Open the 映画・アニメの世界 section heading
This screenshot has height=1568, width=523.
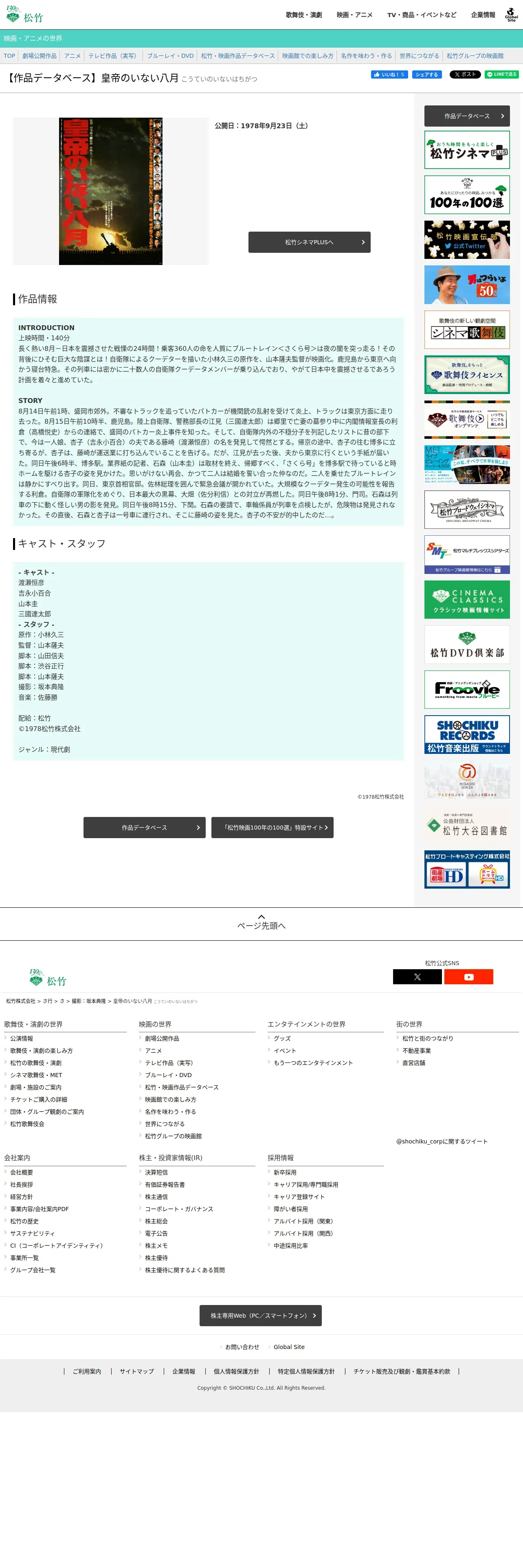click(x=33, y=38)
